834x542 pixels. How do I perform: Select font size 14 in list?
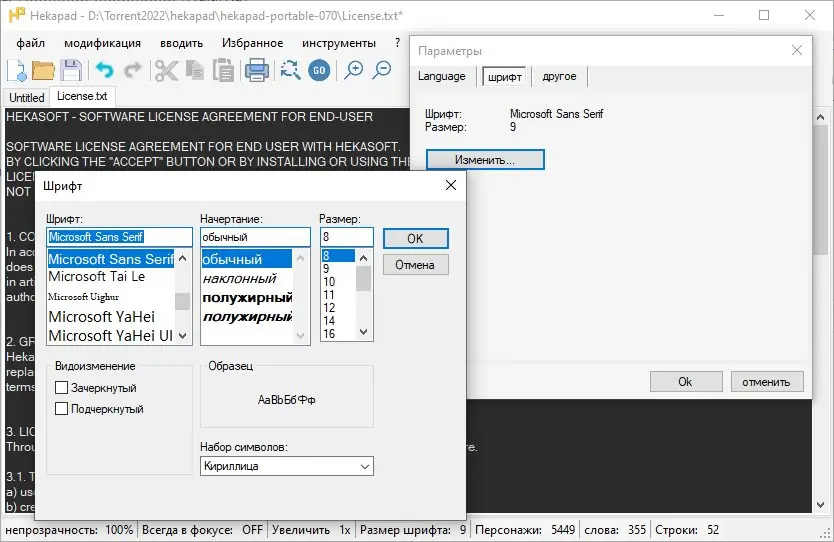click(x=338, y=321)
